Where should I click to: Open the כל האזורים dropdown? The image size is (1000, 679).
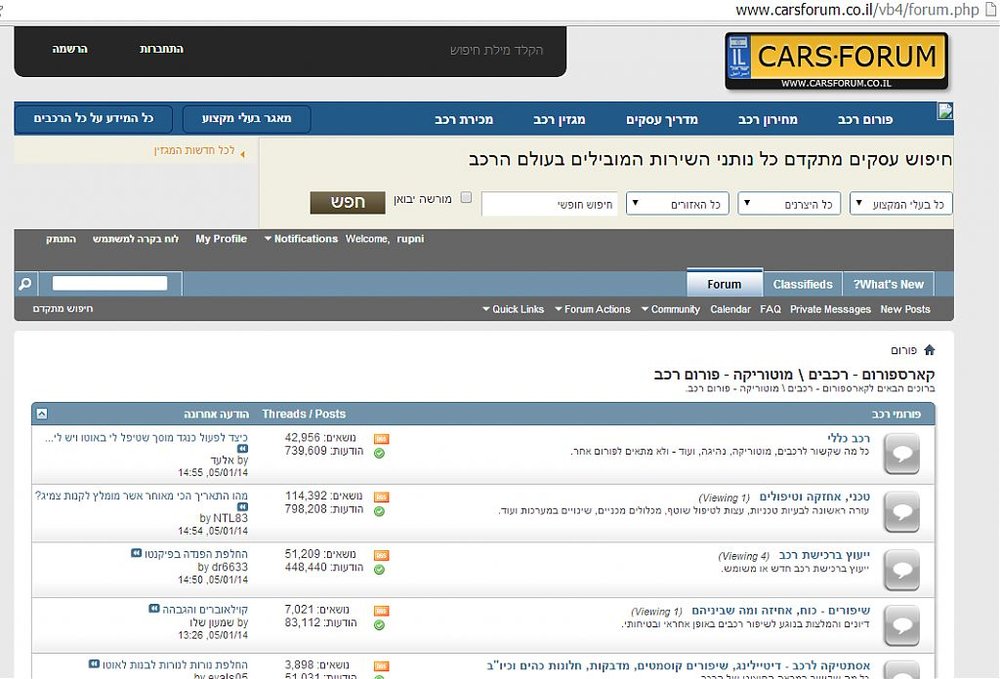pos(677,204)
